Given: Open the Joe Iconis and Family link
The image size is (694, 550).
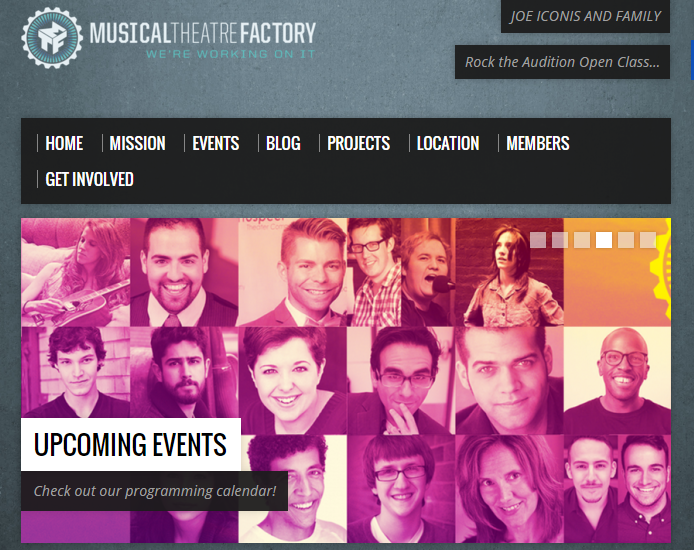Looking at the screenshot, I should [x=585, y=16].
